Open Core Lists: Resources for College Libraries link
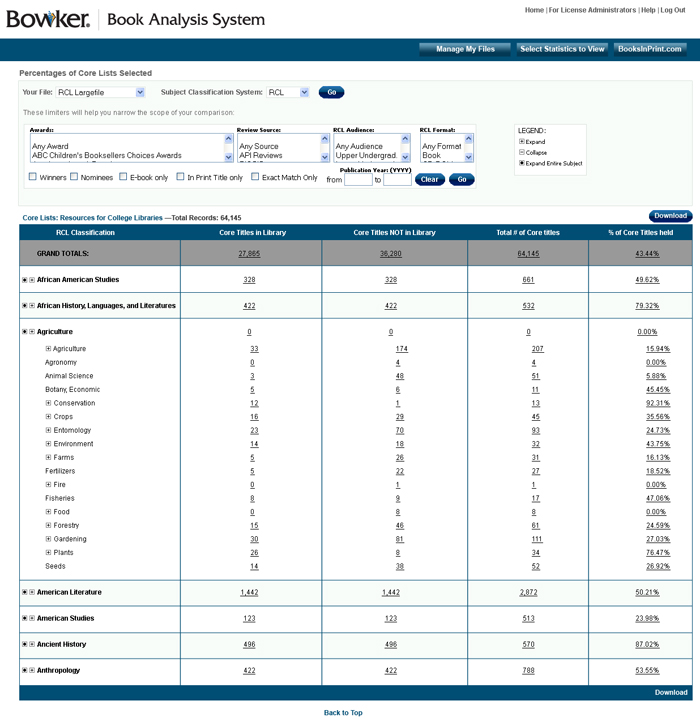The height and width of the screenshot is (722, 700). (93, 218)
